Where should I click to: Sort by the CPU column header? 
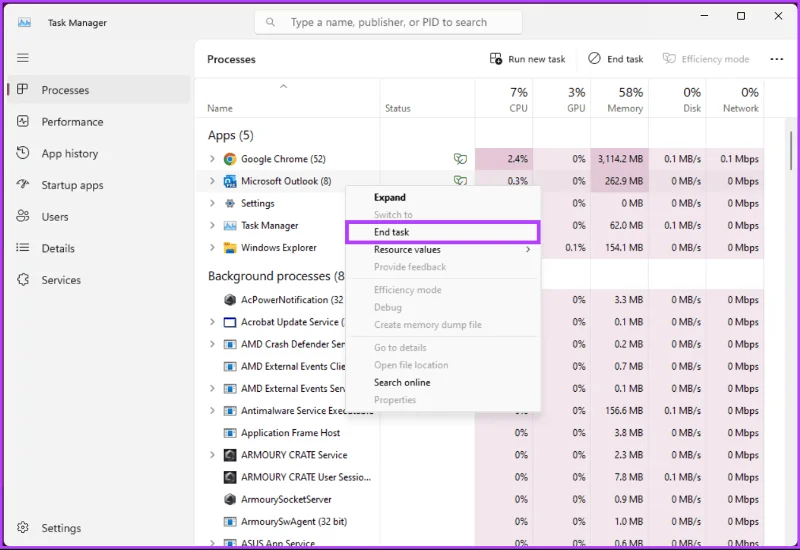pyautogui.click(x=504, y=99)
